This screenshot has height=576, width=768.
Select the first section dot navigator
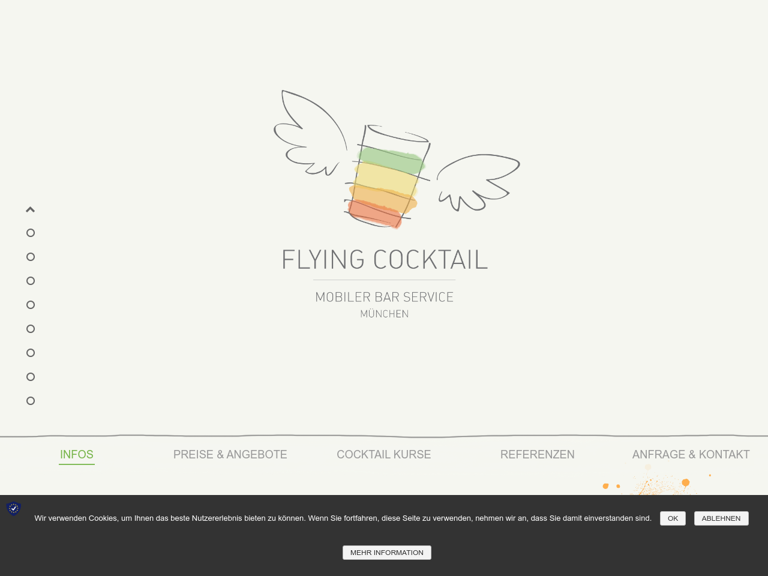pos(30,233)
